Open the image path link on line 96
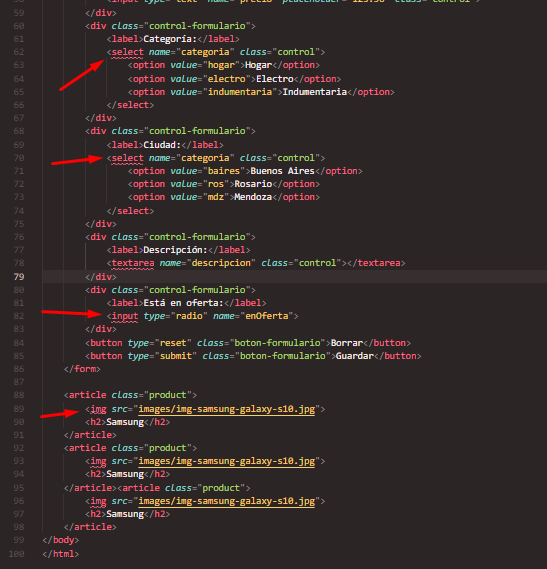 click(226, 501)
